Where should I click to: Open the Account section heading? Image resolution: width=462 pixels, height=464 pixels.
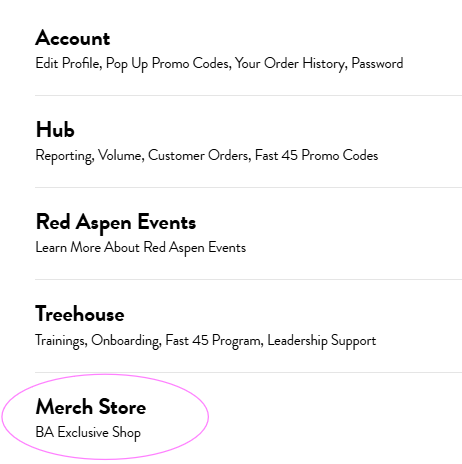coord(73,38)
